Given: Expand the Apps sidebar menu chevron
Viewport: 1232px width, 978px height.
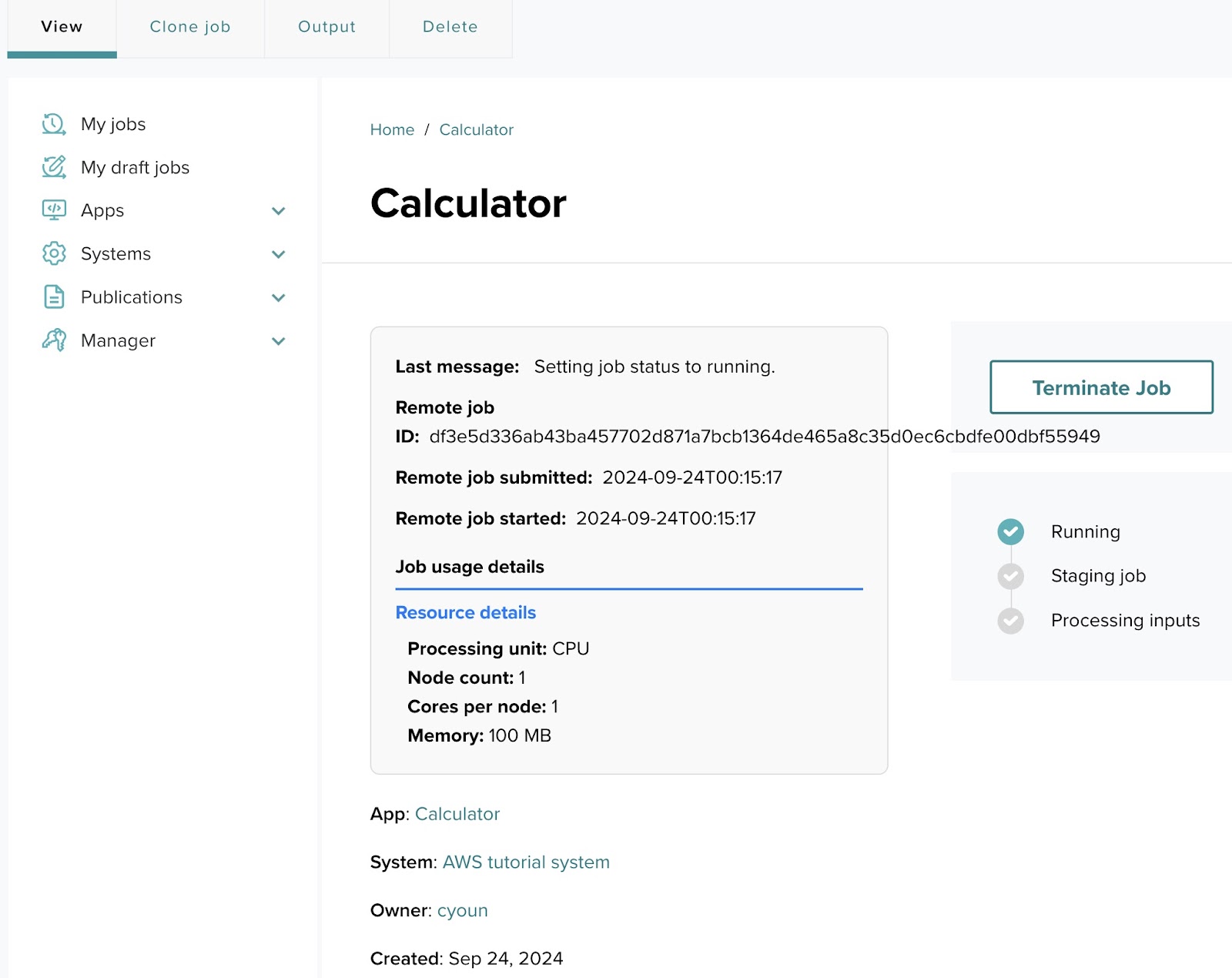Looking at the screenshot, I should [279, 211].
